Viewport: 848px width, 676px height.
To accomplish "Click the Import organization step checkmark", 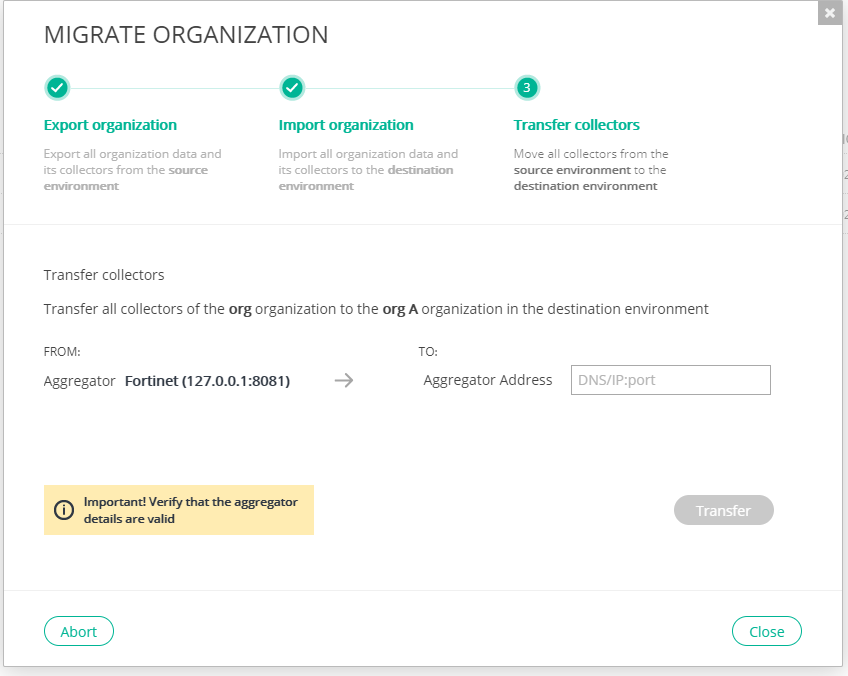I will (292, 88).
